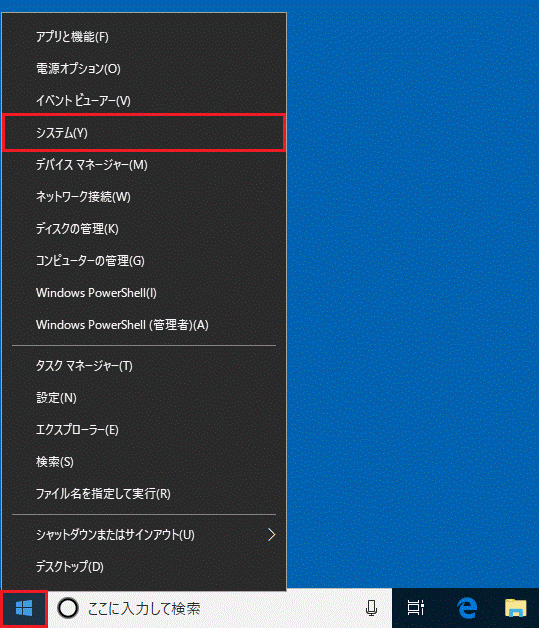This screenshot has height=628, width=539.
Task: Open 設定(N) from the menu
Action: coord(144,398)
